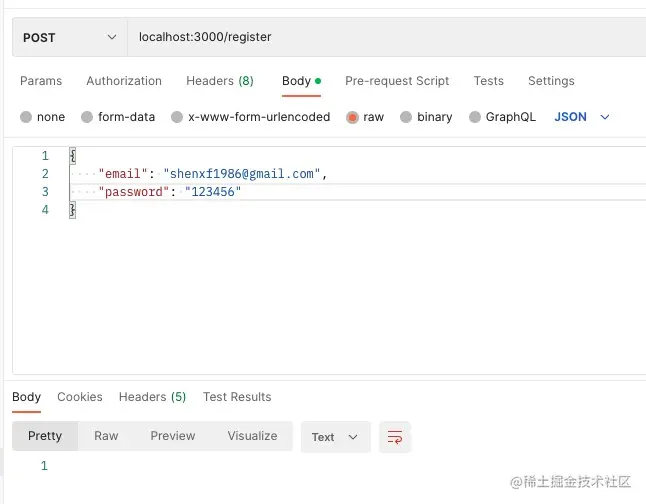646x504 pixels.
Task: Select x-www-form-urlencoded radio option
Action: pos(177,117)
